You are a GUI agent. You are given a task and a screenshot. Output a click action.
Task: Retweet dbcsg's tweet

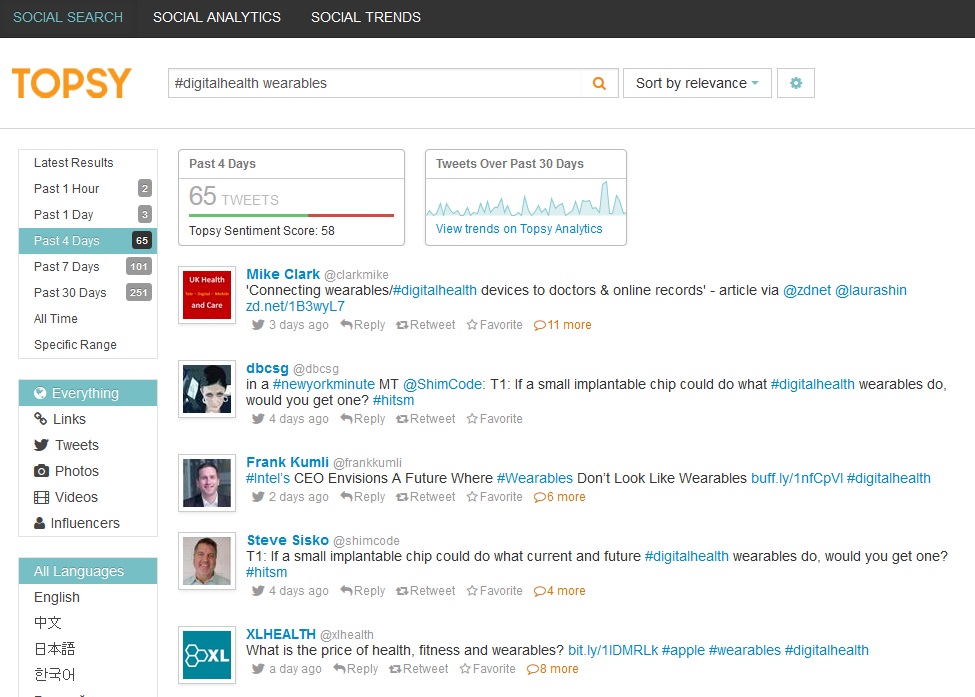tap(426, 419)
